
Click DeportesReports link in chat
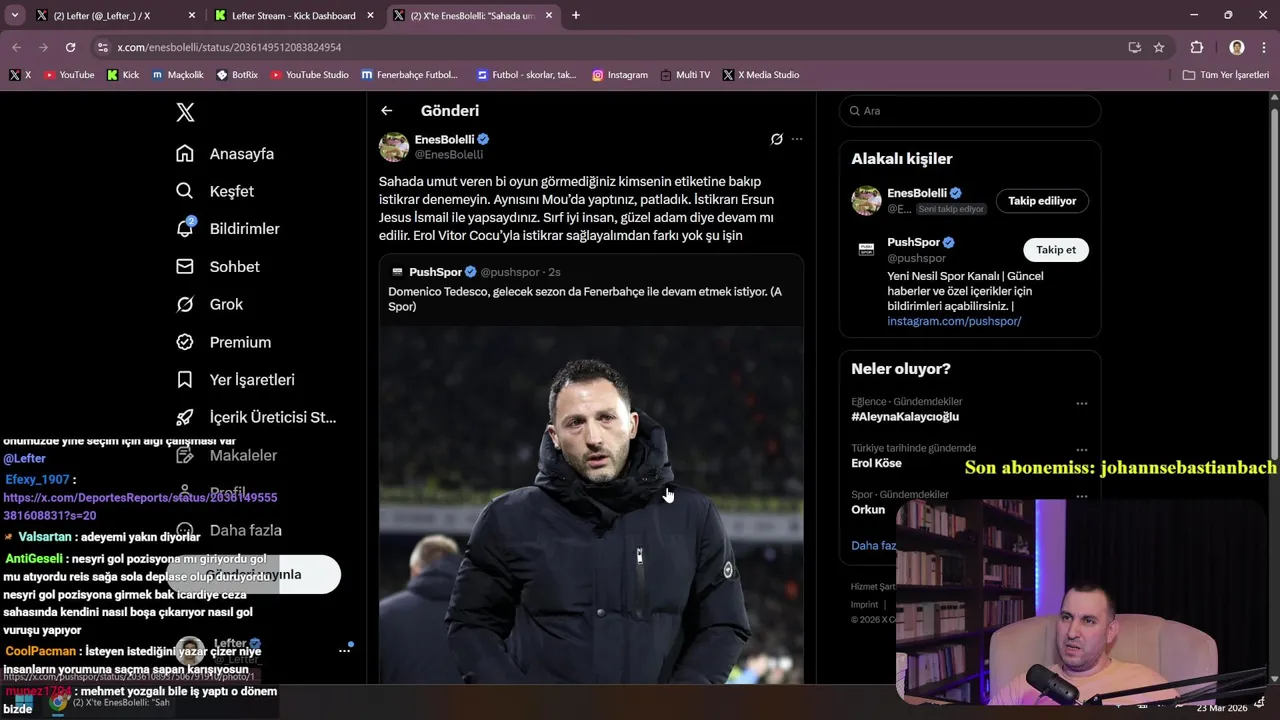[x=140, y=506]
